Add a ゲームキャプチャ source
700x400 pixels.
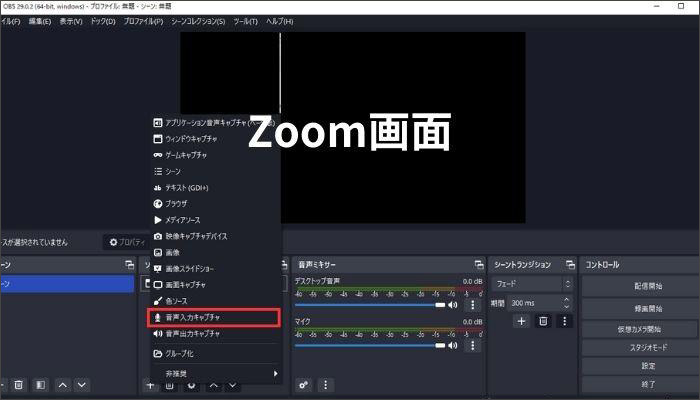click(x=214, y=155)
